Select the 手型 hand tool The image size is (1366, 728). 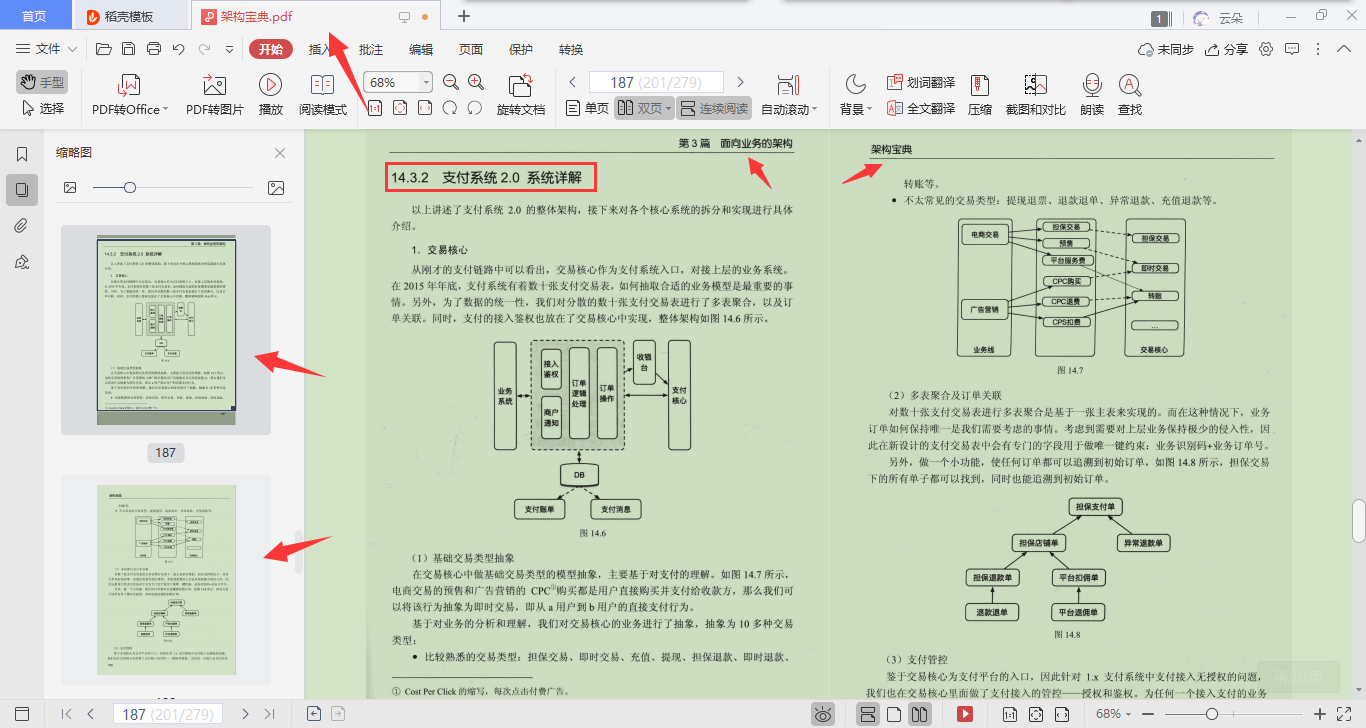[x=43, y=82]
